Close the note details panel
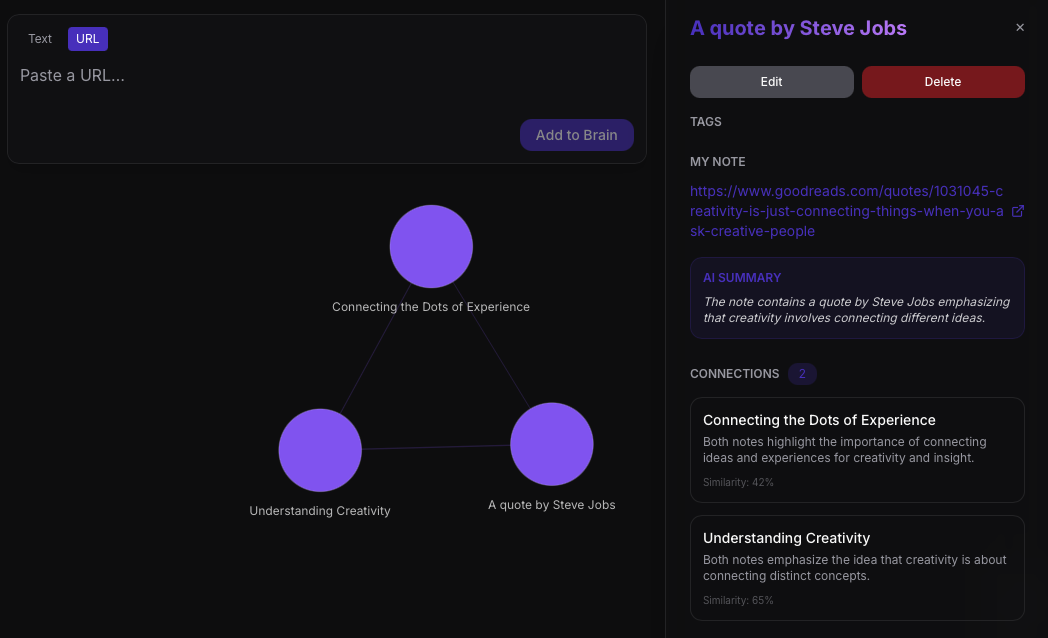Image resolution: width=1048 pixels, height=638 pixels. coord(1020,28)
